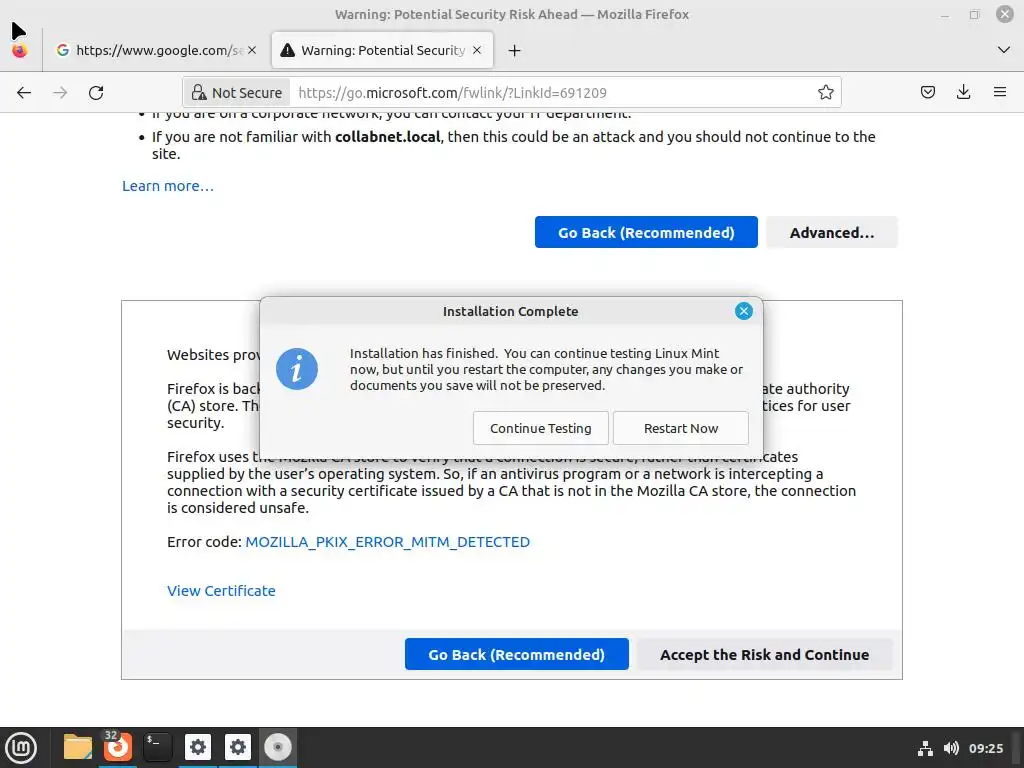Switch to the Google search tab

[156, 50]
